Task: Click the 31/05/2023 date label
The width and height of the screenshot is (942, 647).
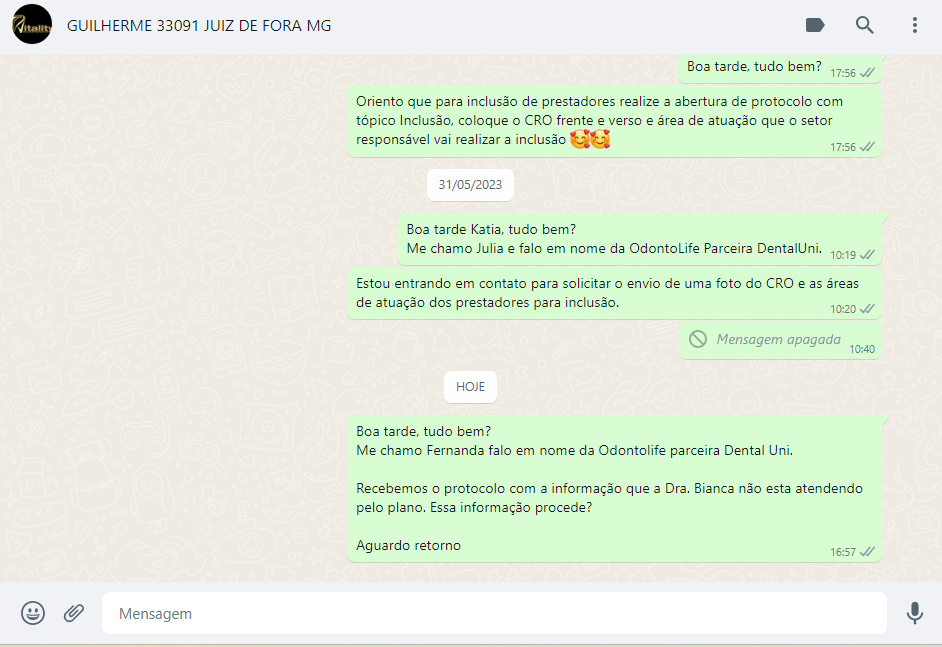Action: 470,185
